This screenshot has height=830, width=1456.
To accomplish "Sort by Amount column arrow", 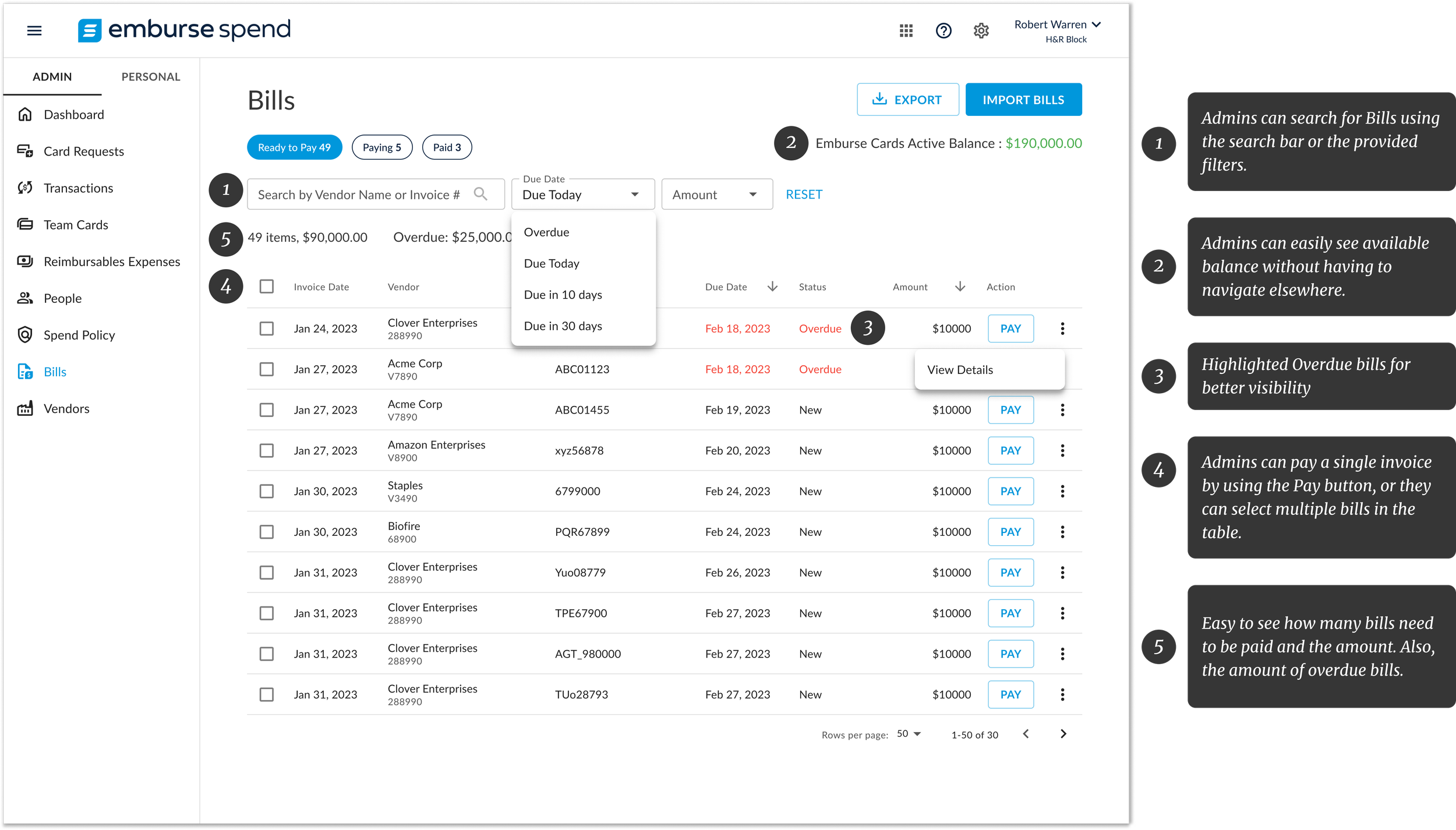I will click(x=960, y=286).
